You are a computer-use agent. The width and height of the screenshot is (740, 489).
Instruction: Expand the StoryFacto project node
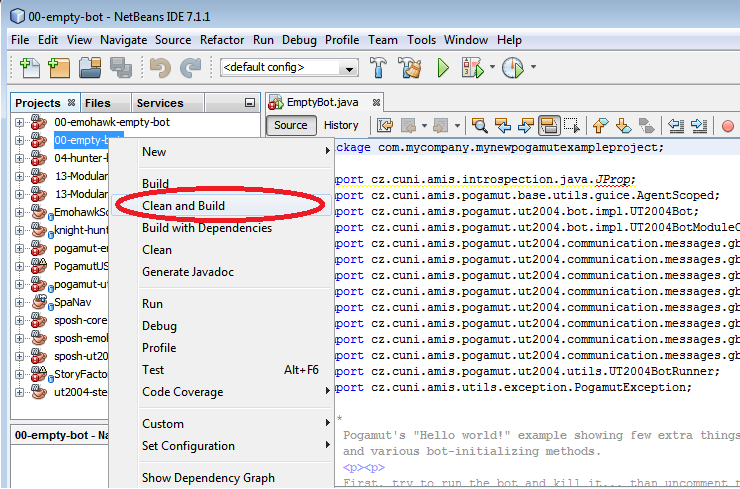[19, 375]
